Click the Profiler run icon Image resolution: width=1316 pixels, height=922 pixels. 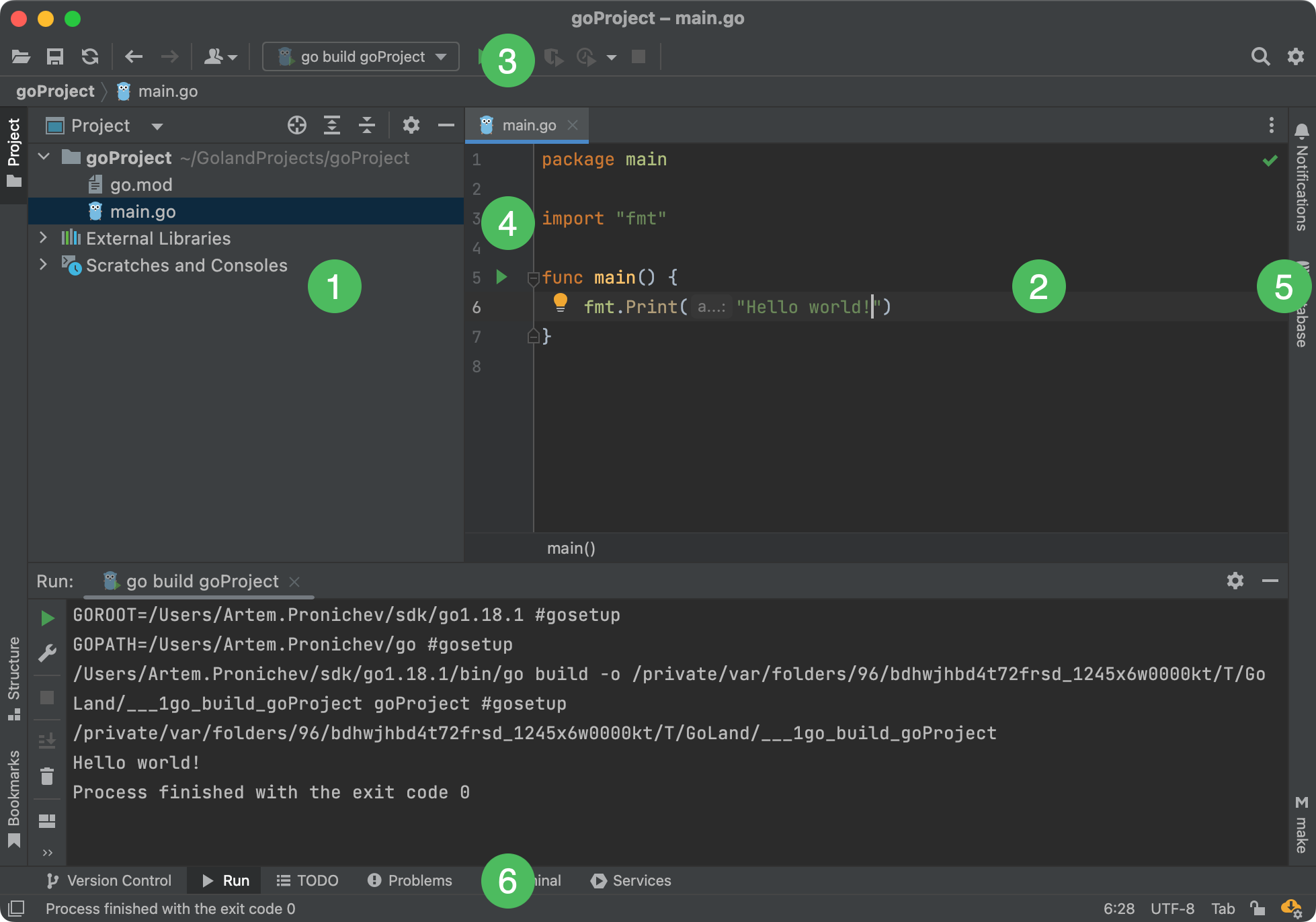[587, 57]
